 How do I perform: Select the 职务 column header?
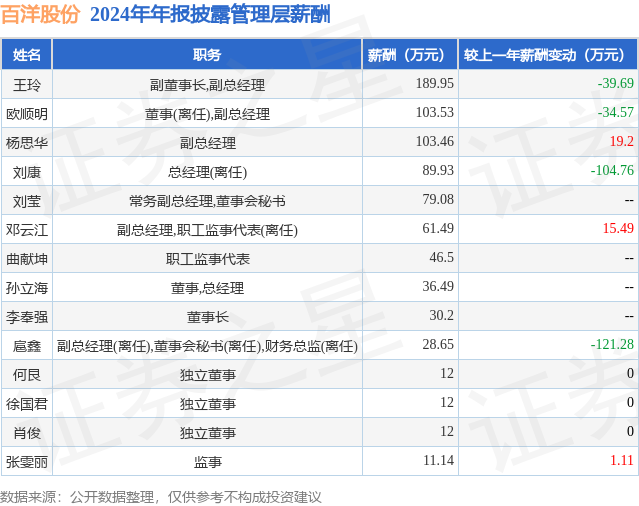click(207, 54)
